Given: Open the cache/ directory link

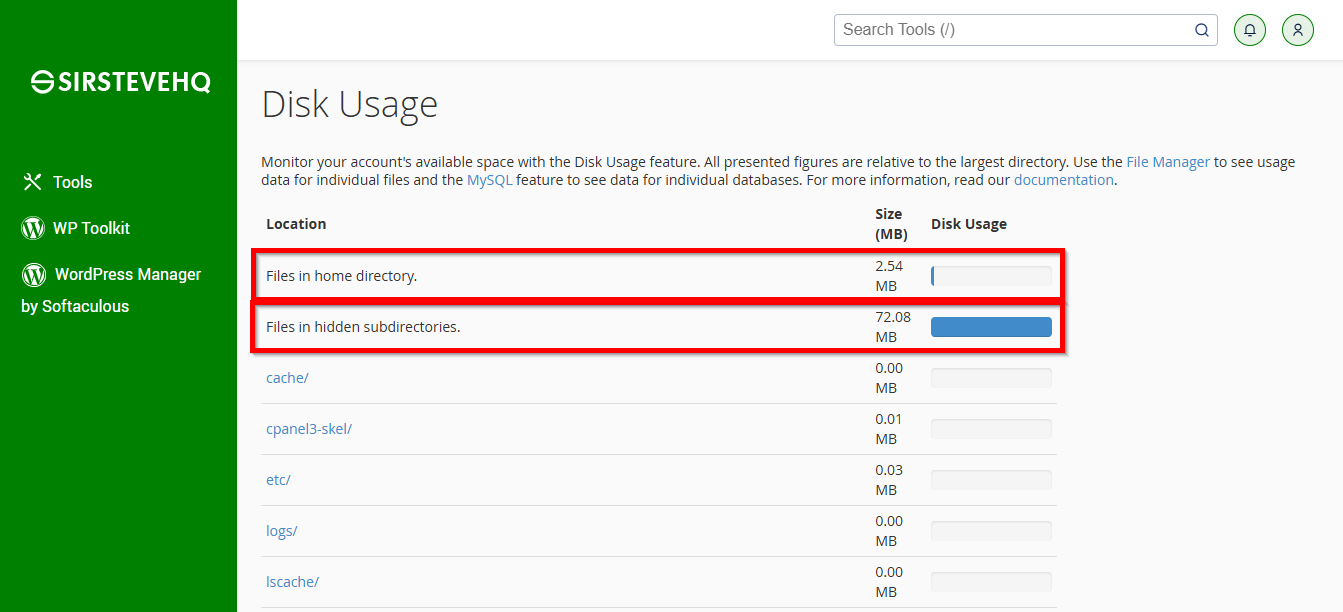Looking at the screenshot, I should (x=287, y=378).
